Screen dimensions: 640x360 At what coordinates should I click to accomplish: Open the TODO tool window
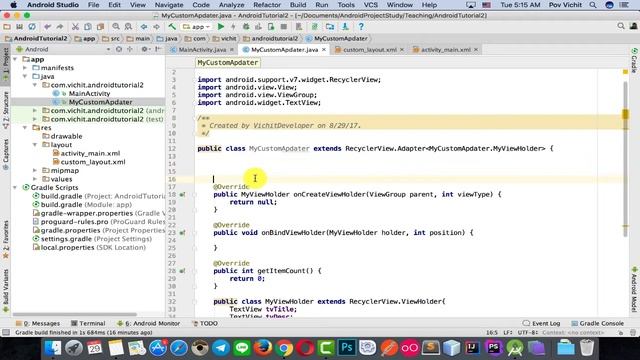click(205, 323)
